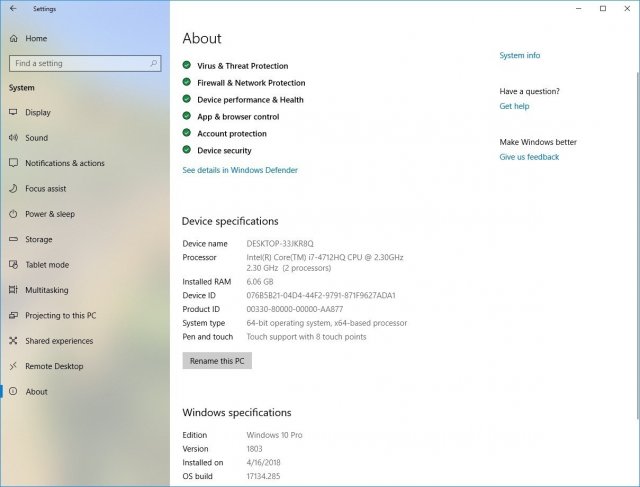The width and height of the screenshot is (640, 487).
Task: Click the vertical scrollbar on the right
Action: [638, 245]
